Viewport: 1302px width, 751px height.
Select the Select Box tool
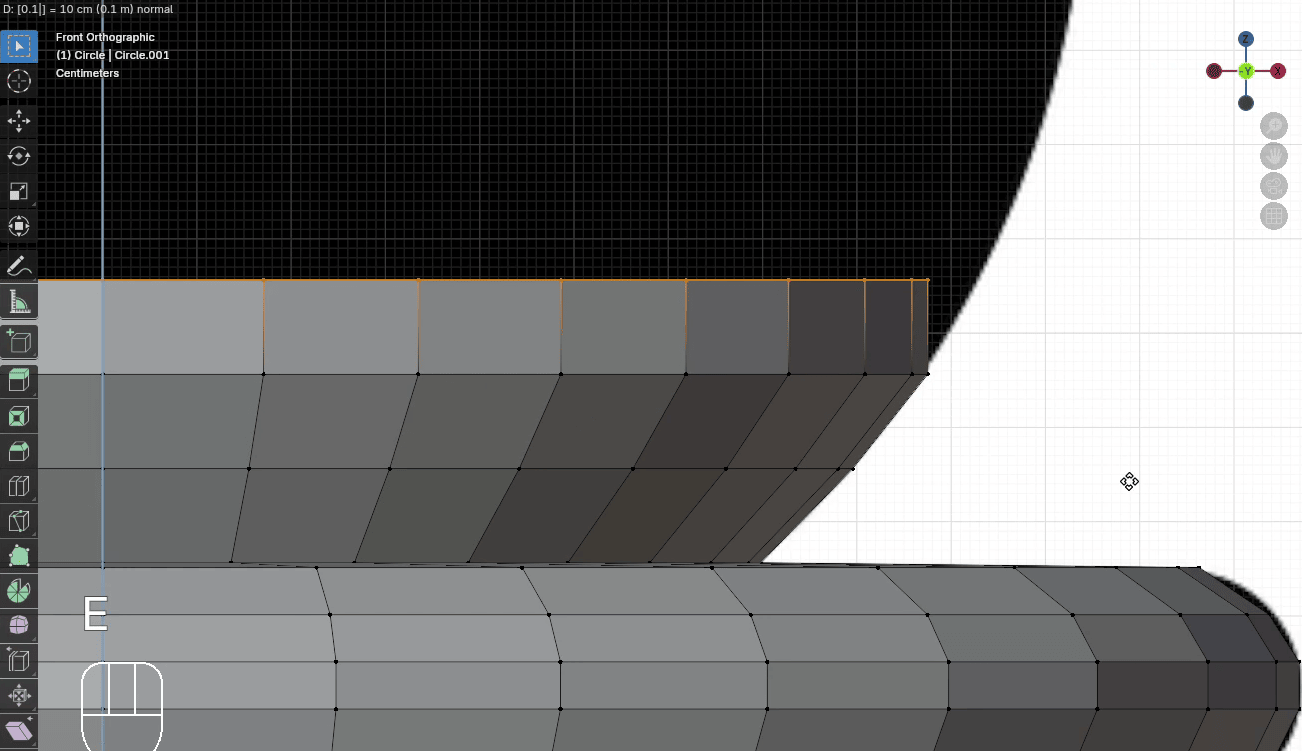click(x=19, y=47)
